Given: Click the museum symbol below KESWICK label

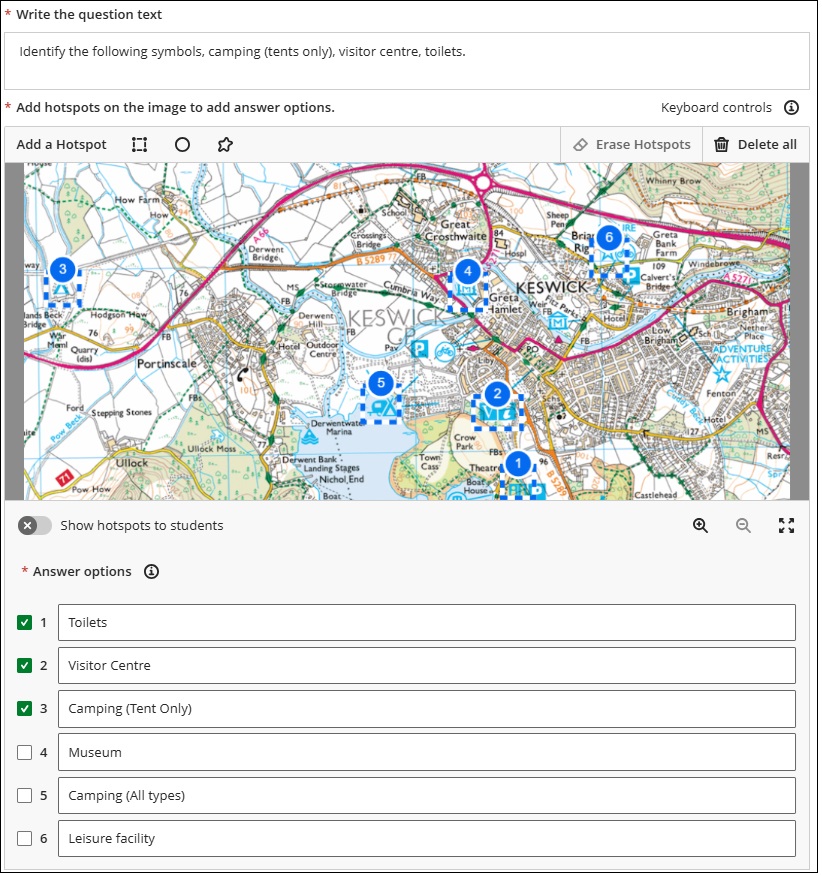Looking at the screenshot, I should click(x=558, y=321).
